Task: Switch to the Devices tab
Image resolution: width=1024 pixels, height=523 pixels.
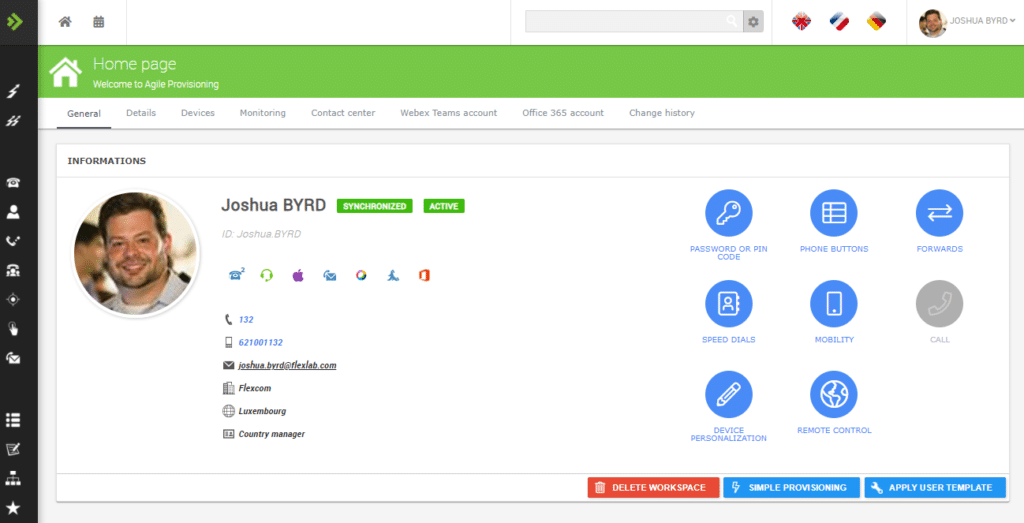Action: pyautogui.click(x=197, y=113)
